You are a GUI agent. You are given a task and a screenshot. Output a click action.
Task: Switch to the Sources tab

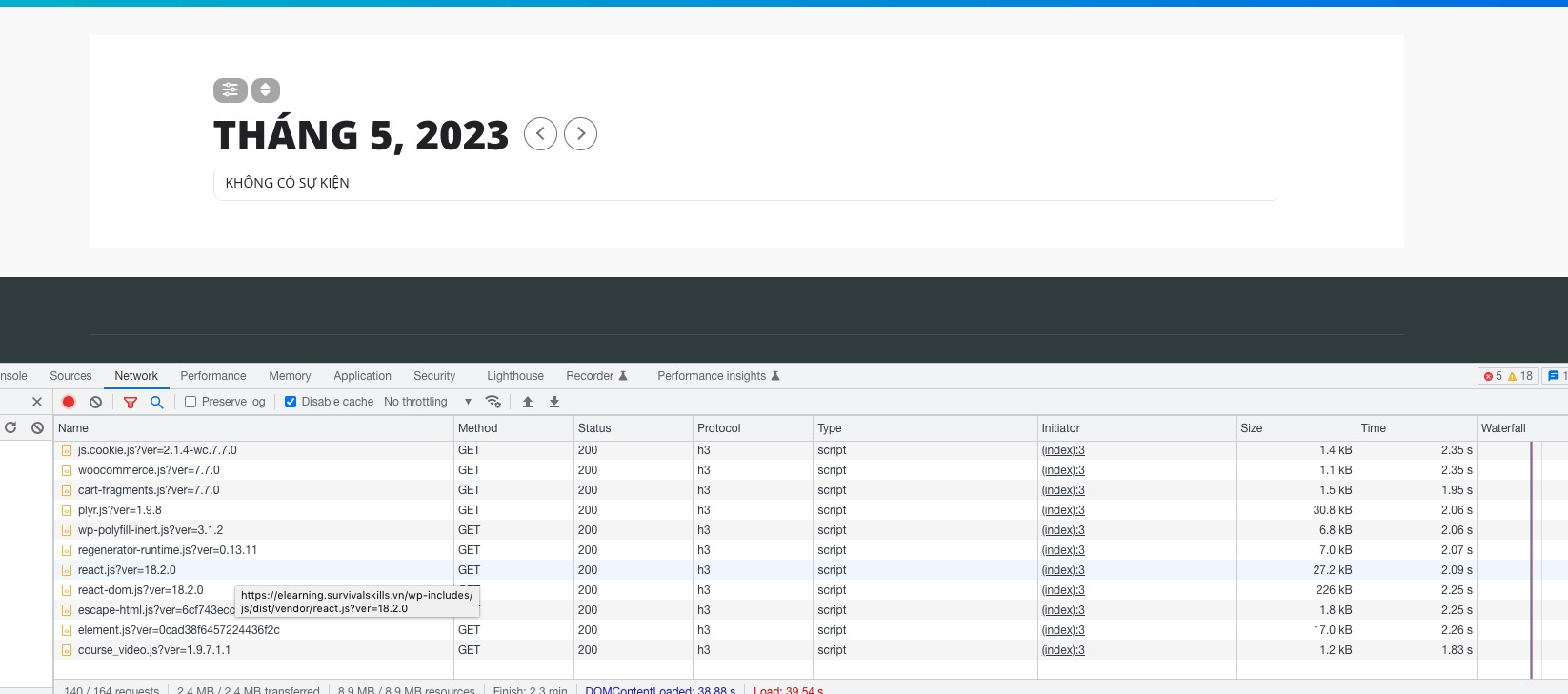pyautogui.click(x=70, y=376)
